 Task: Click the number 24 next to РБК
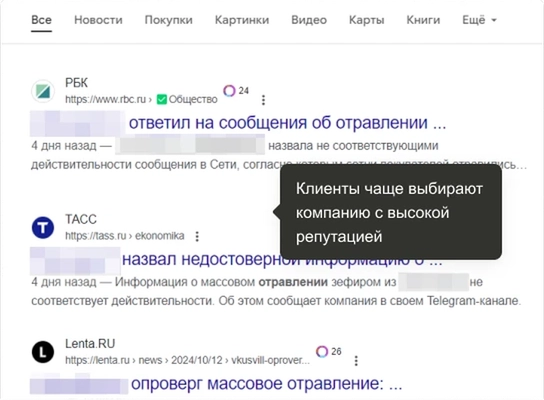click(x=244, y=91)
